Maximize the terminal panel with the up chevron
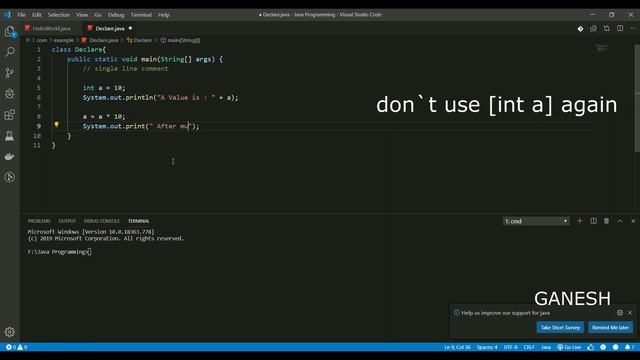 [620, 221]
